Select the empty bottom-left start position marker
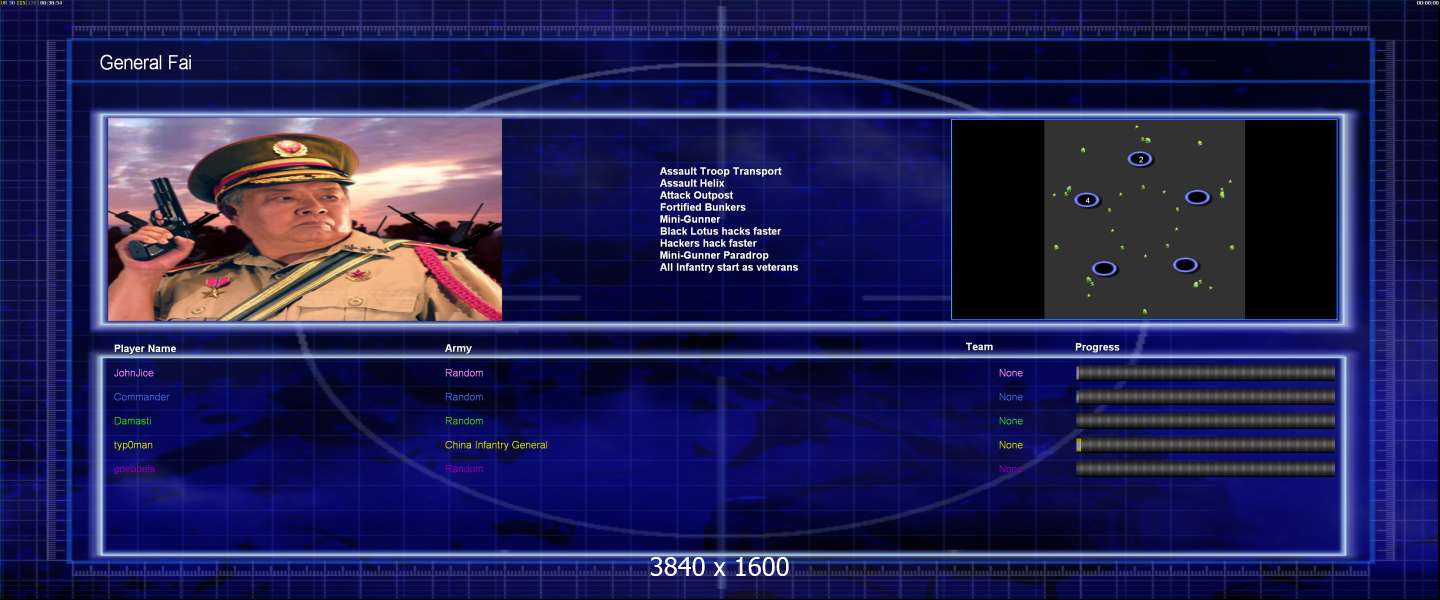Image resolution: width=1440 pixels, height=600 pixels. click(x=1104, y=268)
